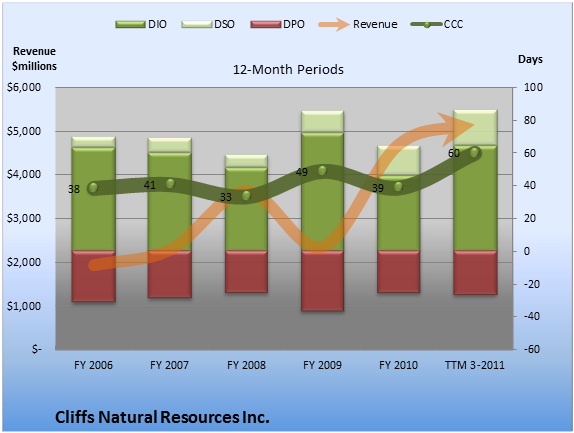Click the $6,000 left axis value
The width and height of the screenshot is (574, 433).
point(24,87)
